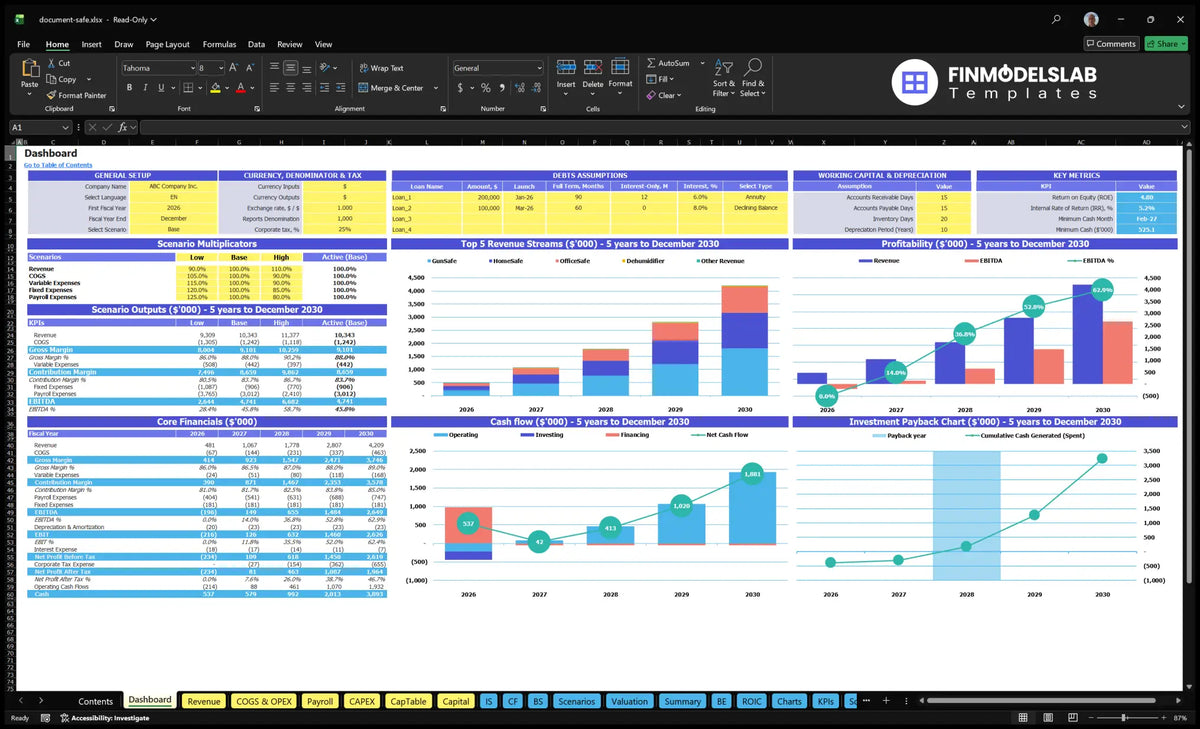This screenshot has width=1200, height=729.
Task: Switch to the Insert ribbon tab
Action: [91, 44]
